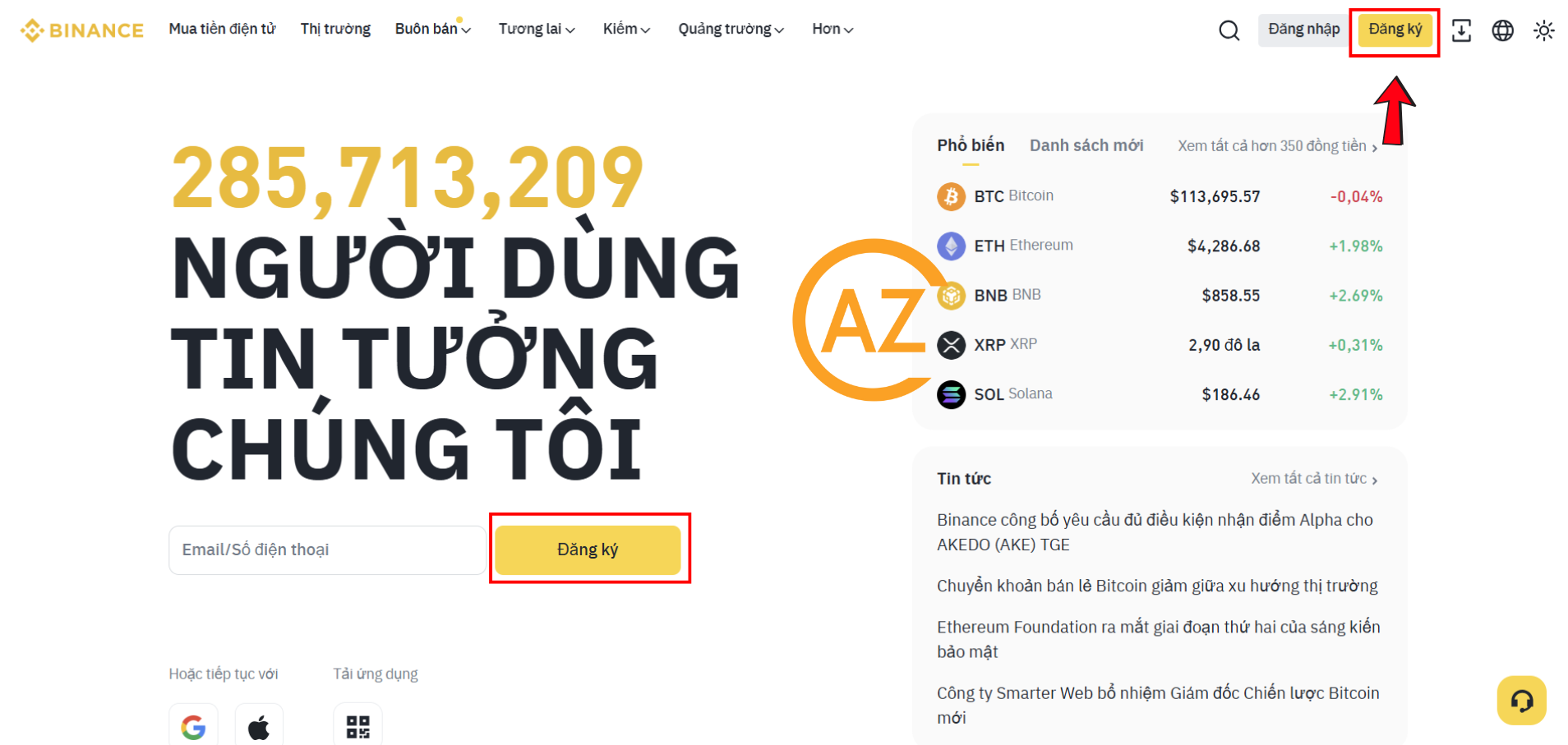The image size is (1568, 745).
Task: Switch to the Danh sách mới tab
Action: click(x=1086, y=145)
